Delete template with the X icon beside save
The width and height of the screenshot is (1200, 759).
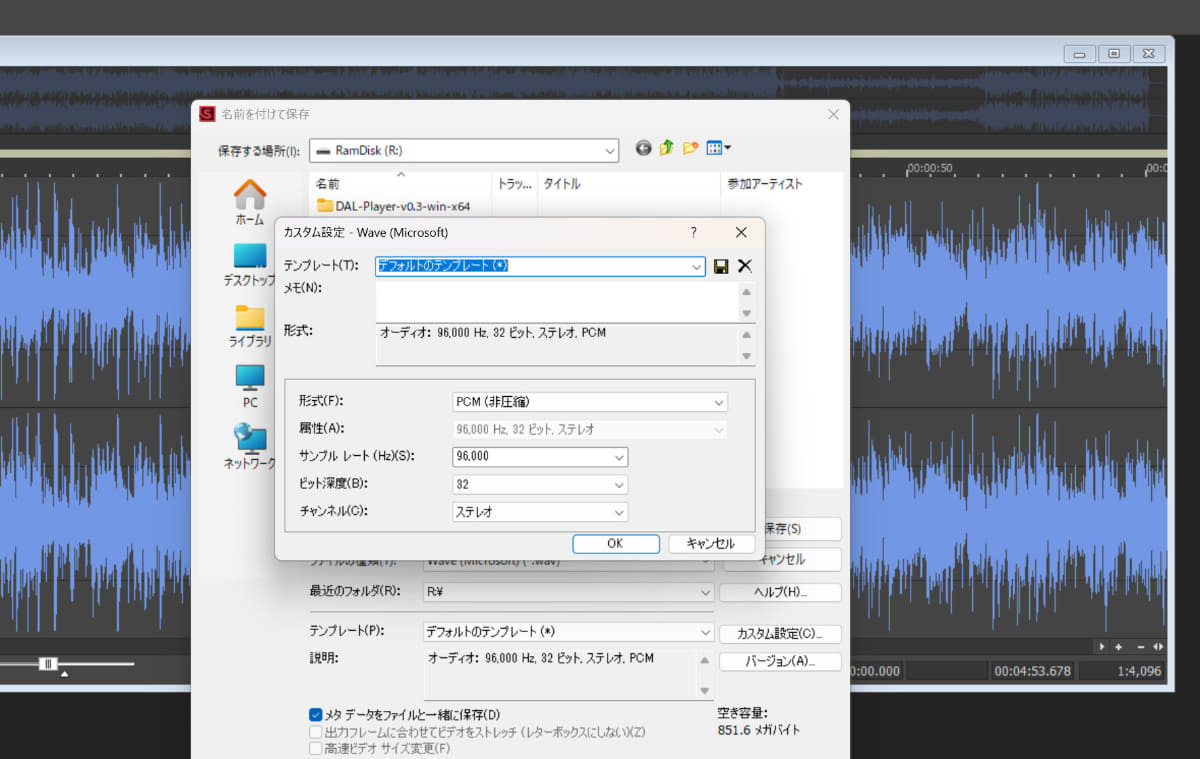click(x=745, y=266)
